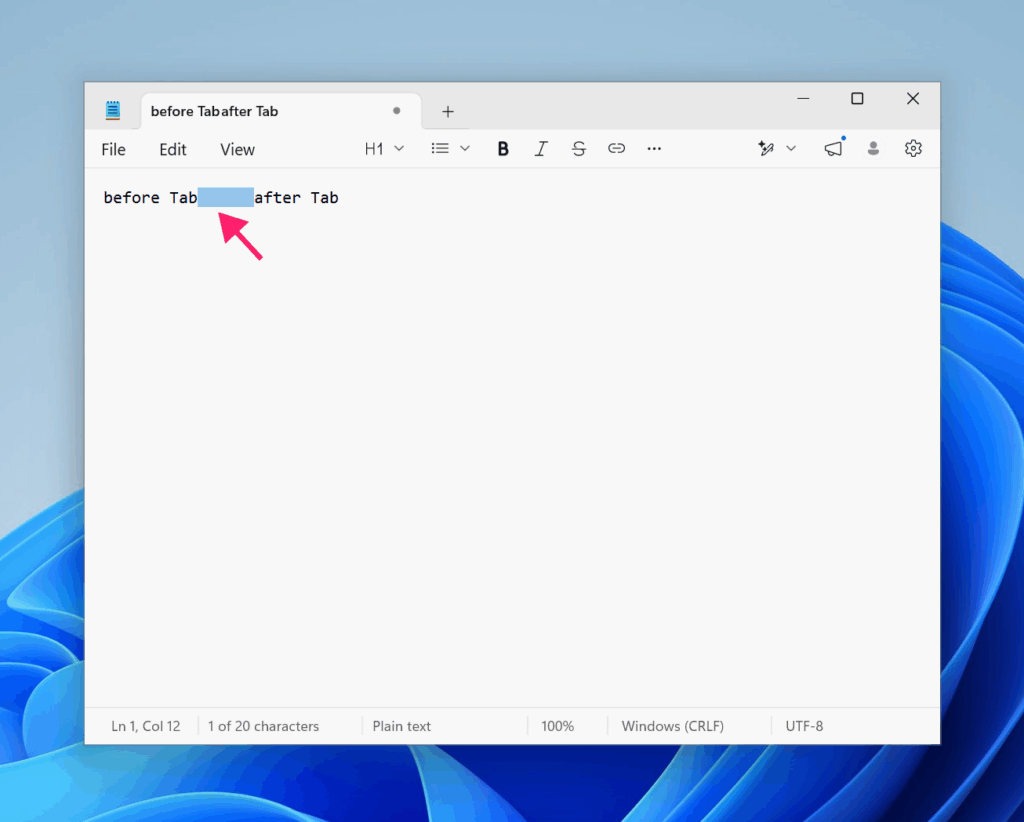The width and height of the screenshot is (1024, 822).
Task: Insert a link with the link icon
Action: (616, 149)
